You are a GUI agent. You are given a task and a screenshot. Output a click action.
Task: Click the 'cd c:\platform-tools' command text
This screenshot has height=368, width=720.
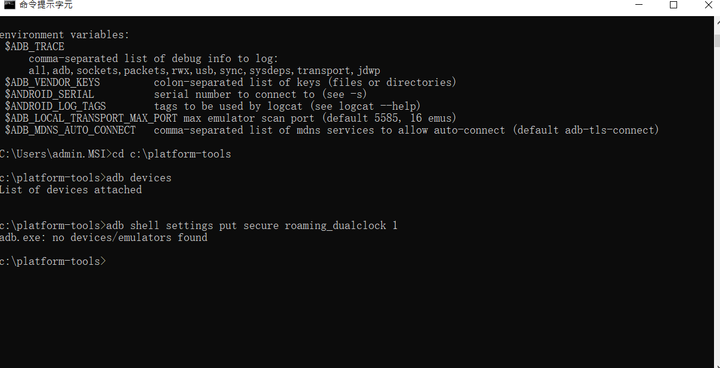(x=172, y=154)
